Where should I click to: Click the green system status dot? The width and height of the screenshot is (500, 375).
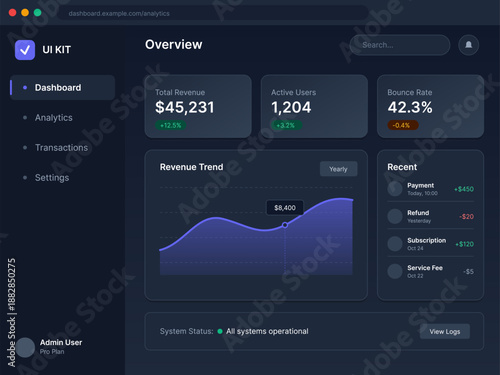(220, 331)
